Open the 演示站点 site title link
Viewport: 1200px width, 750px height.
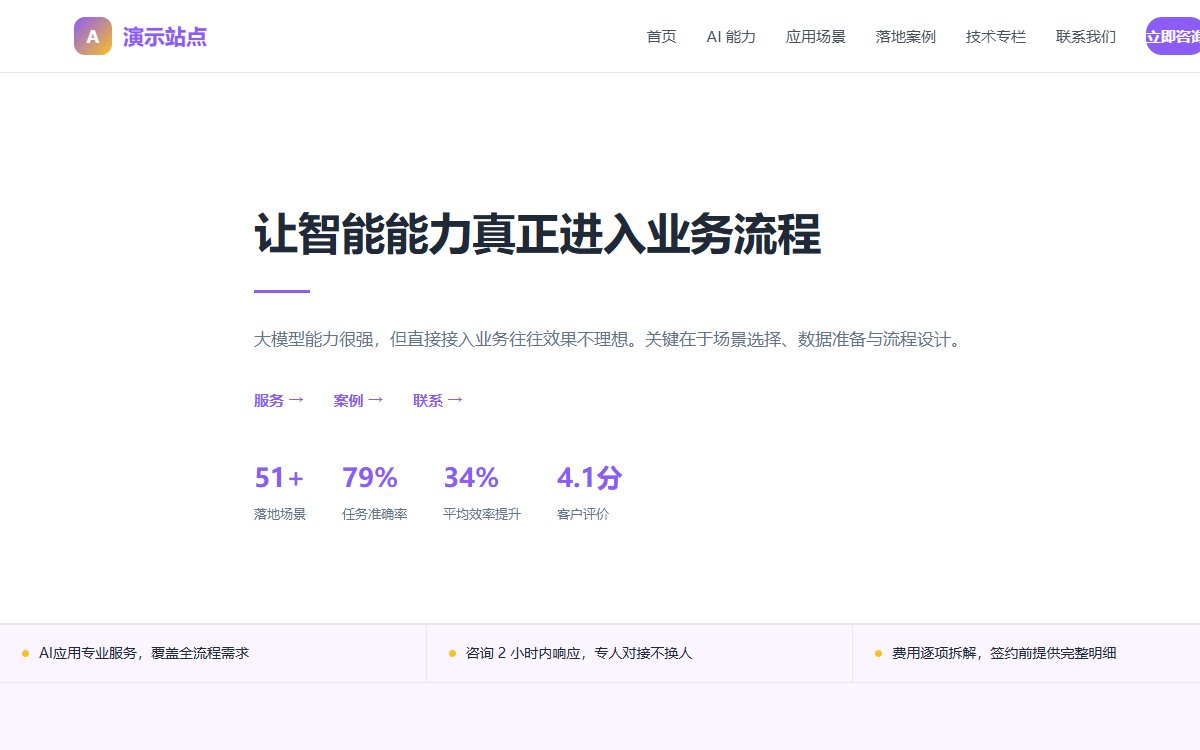click(x=165, y=37)
